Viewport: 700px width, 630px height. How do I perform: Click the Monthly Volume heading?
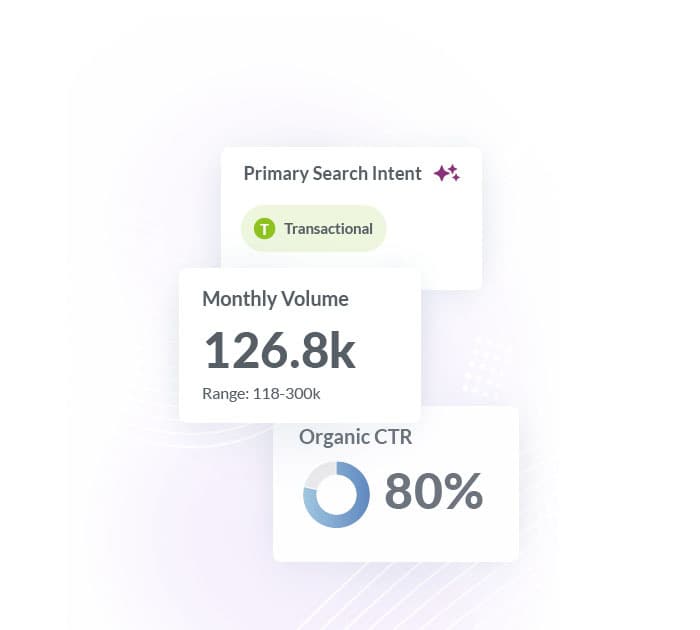pos(275,298)
